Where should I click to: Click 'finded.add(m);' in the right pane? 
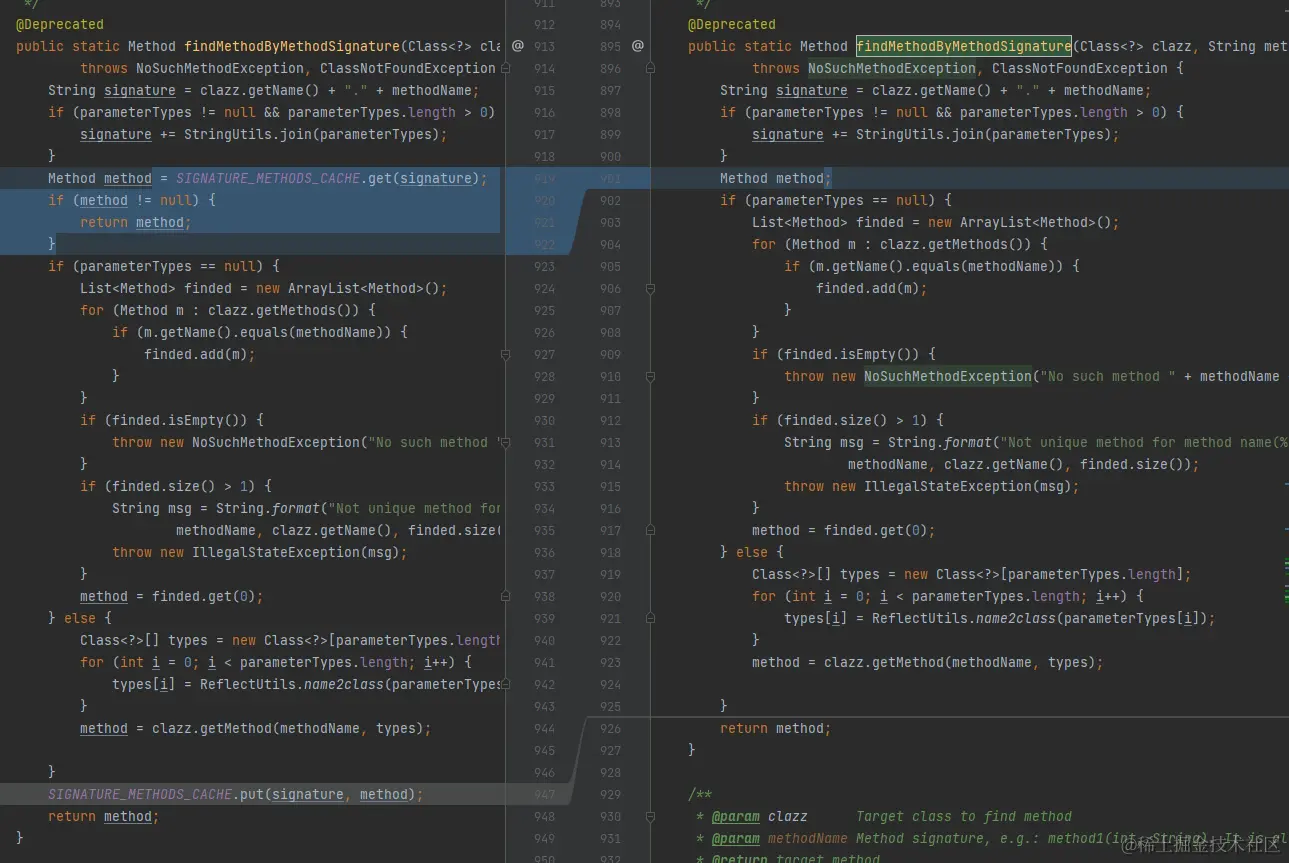point(872,288)
